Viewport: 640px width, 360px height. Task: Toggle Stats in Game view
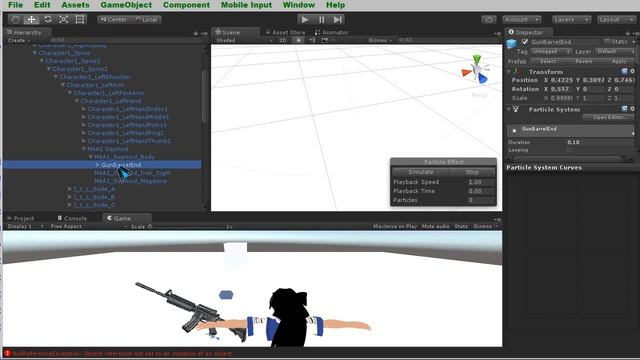click(461, 226)
